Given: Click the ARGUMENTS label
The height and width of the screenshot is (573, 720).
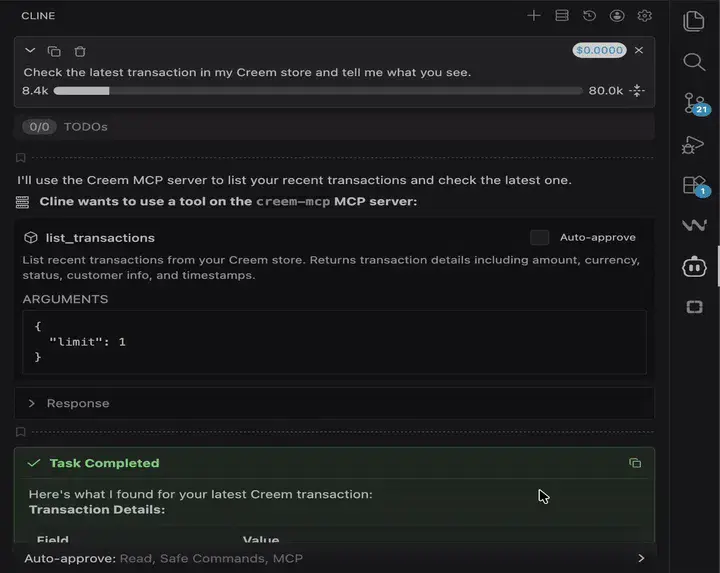Looking at the screenshot, I should pos(65,299).
